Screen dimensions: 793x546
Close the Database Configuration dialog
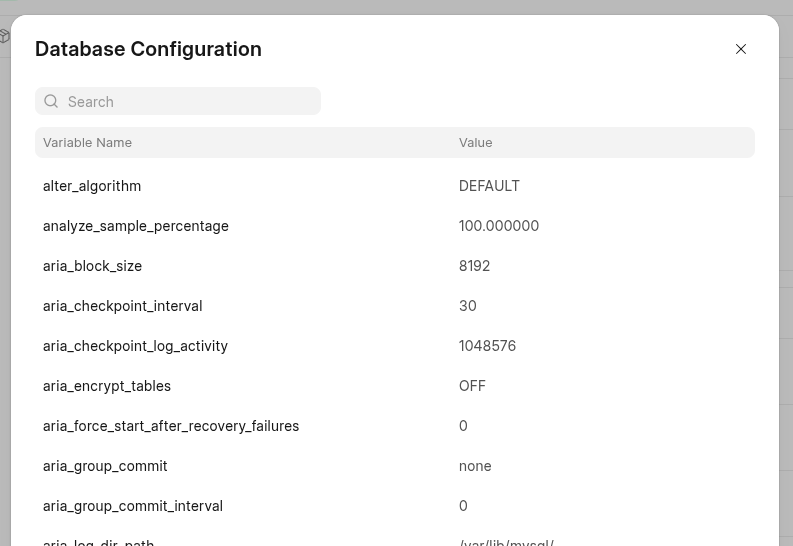click(x=741, y=49)
